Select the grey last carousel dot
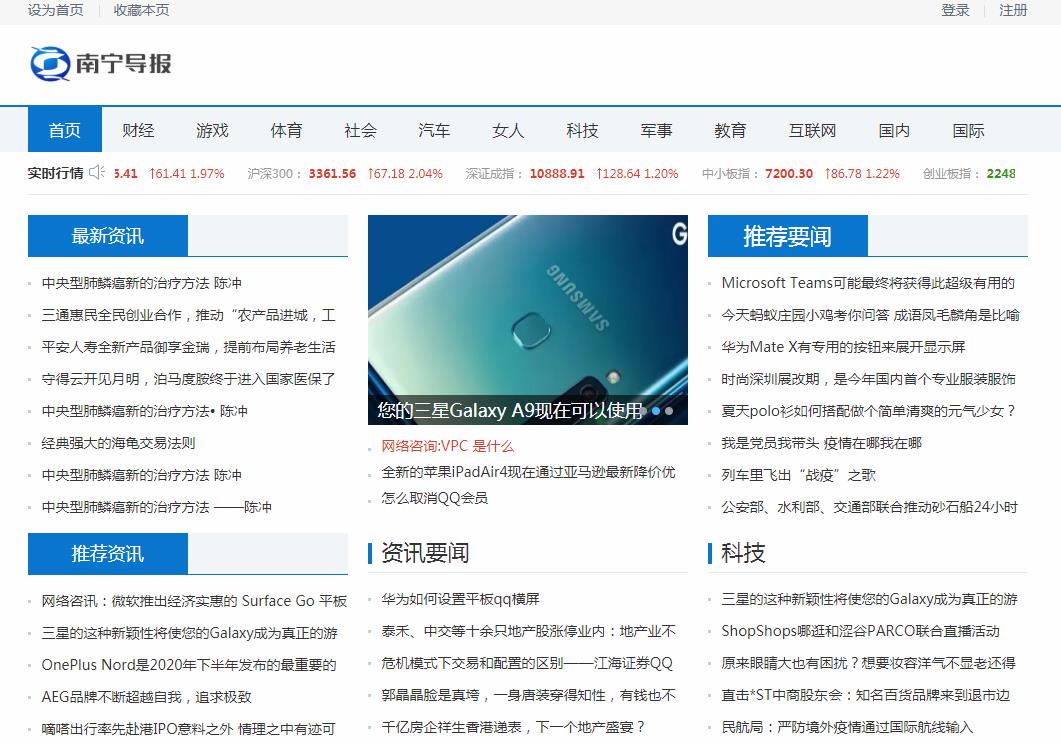The width and height of the screenshot is (1061, 744). click(x=669, y=411)
